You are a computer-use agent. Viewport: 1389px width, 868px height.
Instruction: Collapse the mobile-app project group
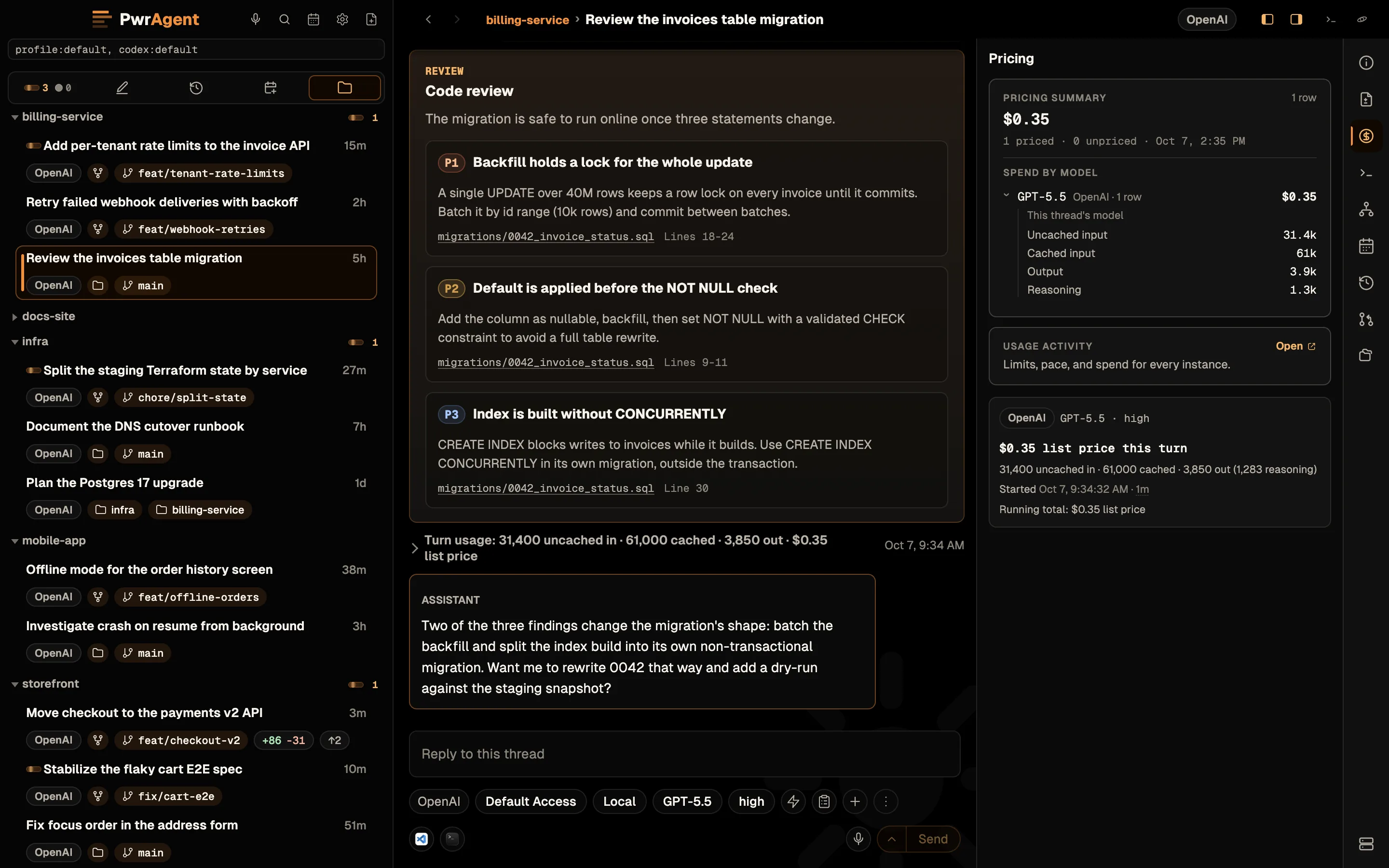pos(15,541)
